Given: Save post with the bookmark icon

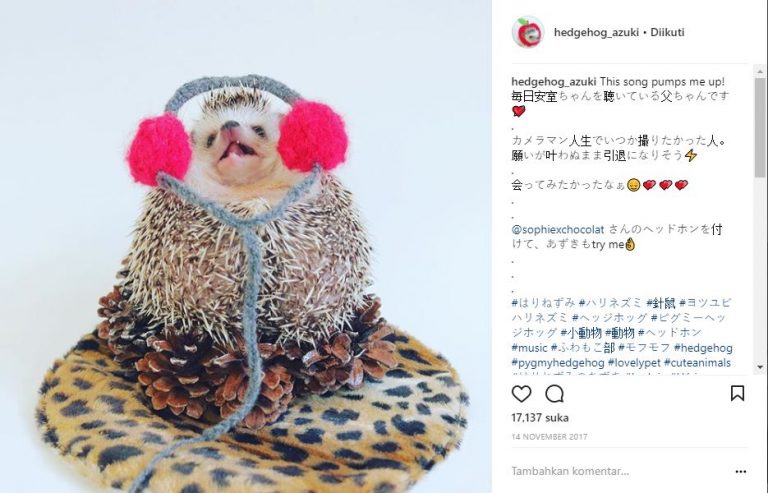Looking at the screenshot, I should tap(738, 393).
